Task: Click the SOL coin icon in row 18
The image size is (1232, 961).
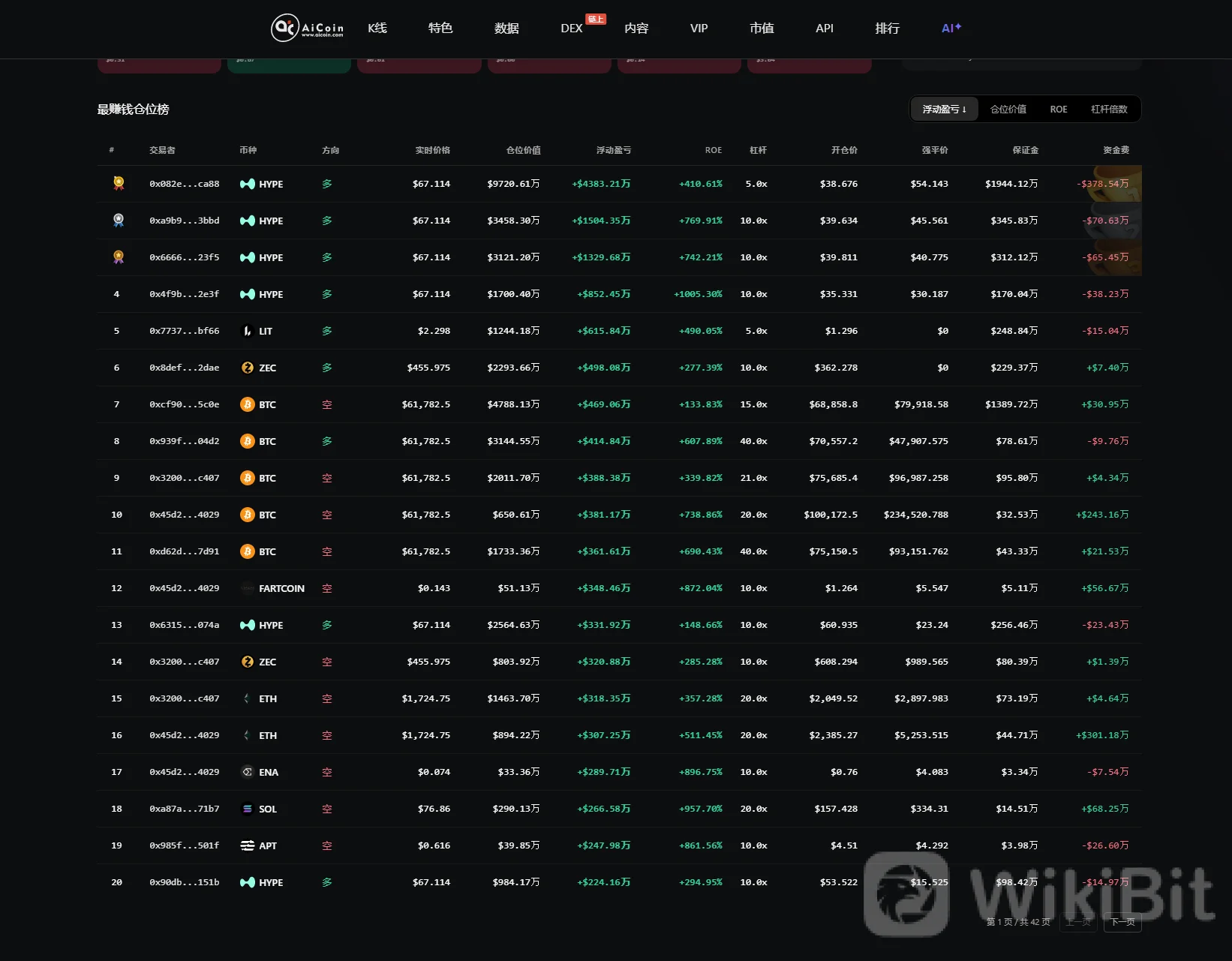Action: (x=248, y=809)
